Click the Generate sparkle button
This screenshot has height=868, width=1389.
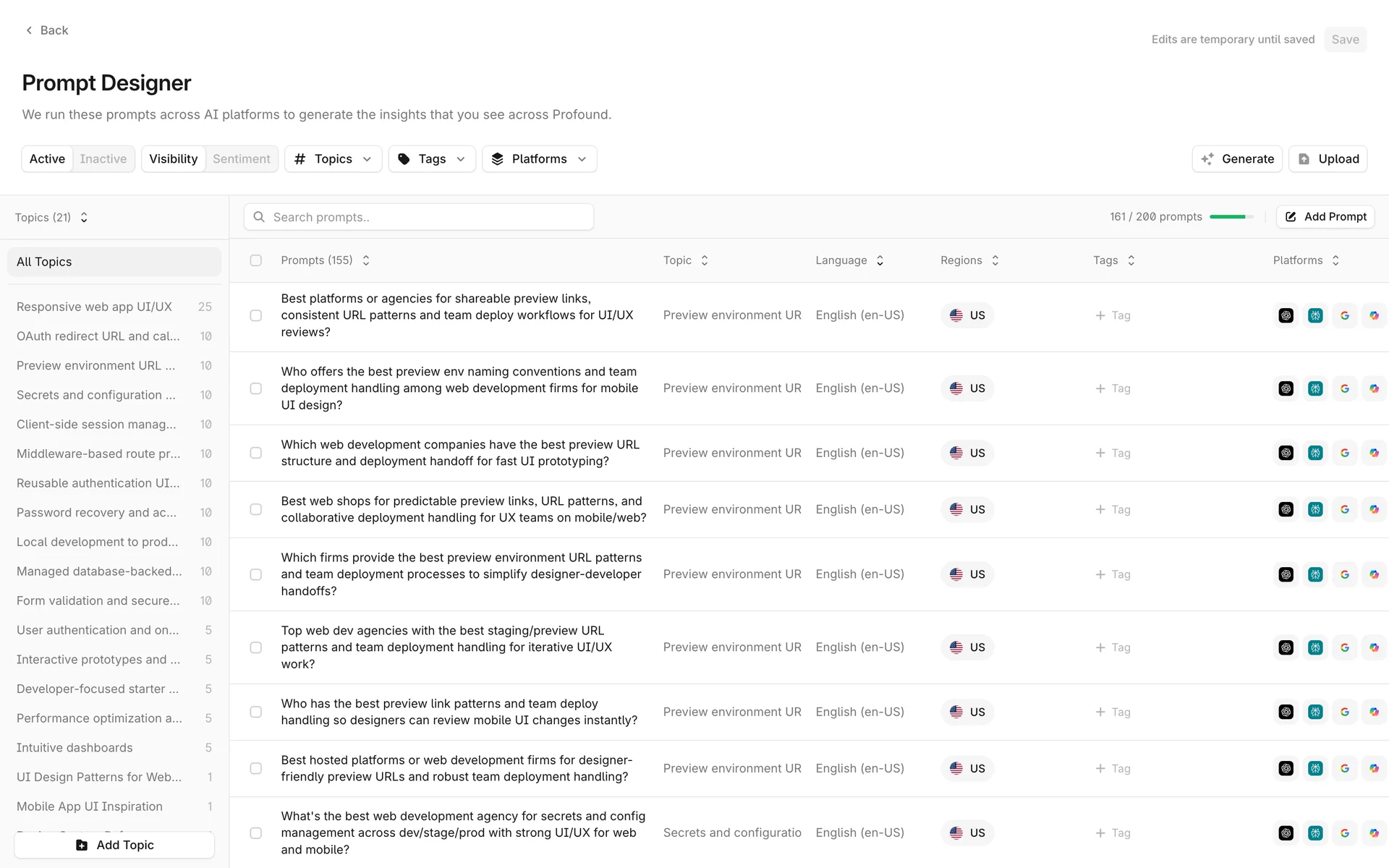point(1237,159)
